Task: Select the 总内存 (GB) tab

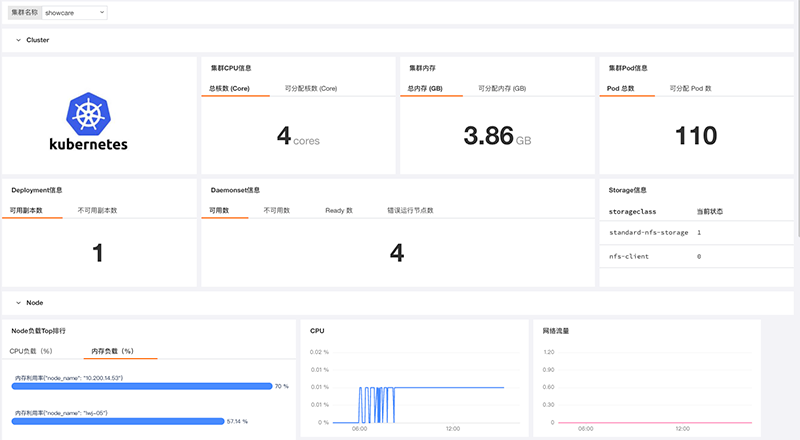Action: click(x=425, y=88)
